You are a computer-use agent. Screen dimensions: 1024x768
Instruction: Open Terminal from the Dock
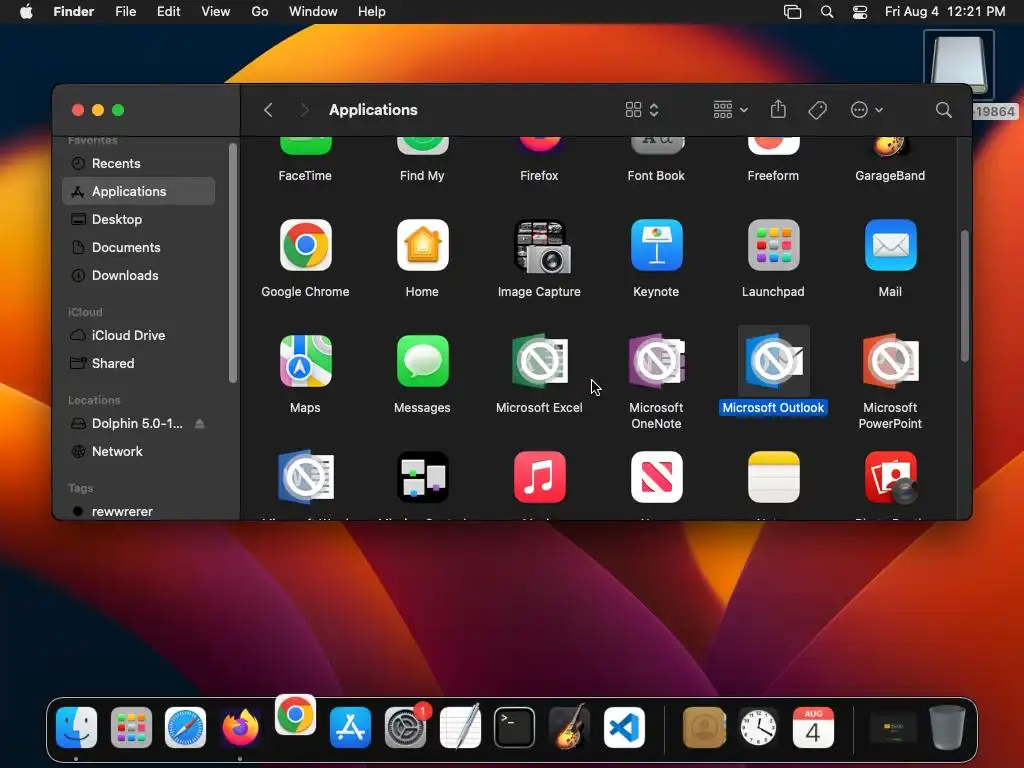[x=515, y=727]
